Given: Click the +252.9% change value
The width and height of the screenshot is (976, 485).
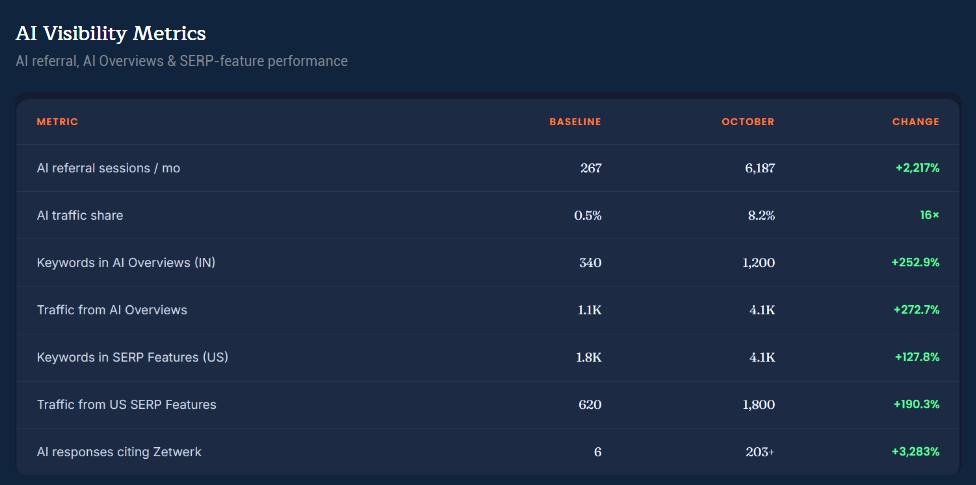Looking at the screenshot, I should (915, 263).
